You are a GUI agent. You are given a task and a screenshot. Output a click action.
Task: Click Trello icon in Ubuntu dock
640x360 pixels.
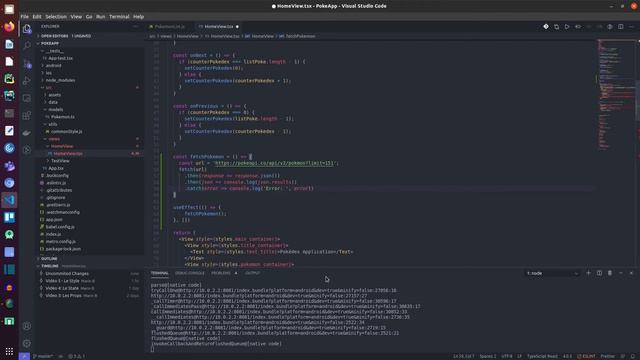point(9,218)
